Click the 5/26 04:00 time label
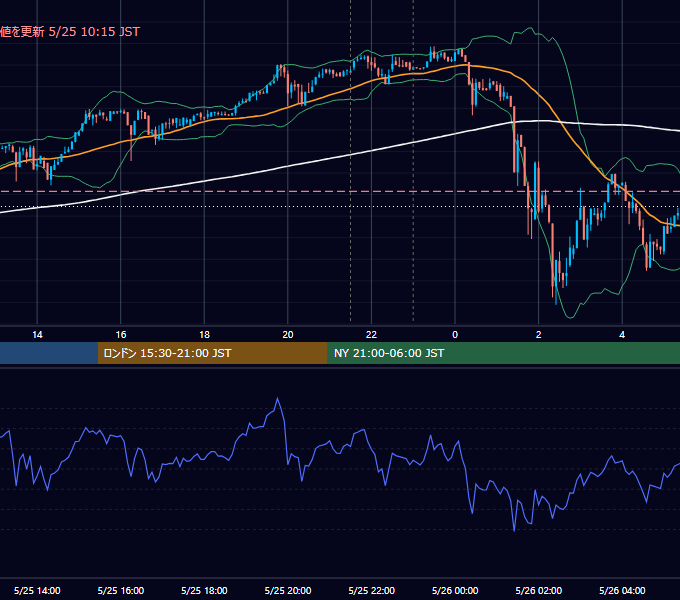This screenshot has height=600, width=680. (x=622, y=590)
